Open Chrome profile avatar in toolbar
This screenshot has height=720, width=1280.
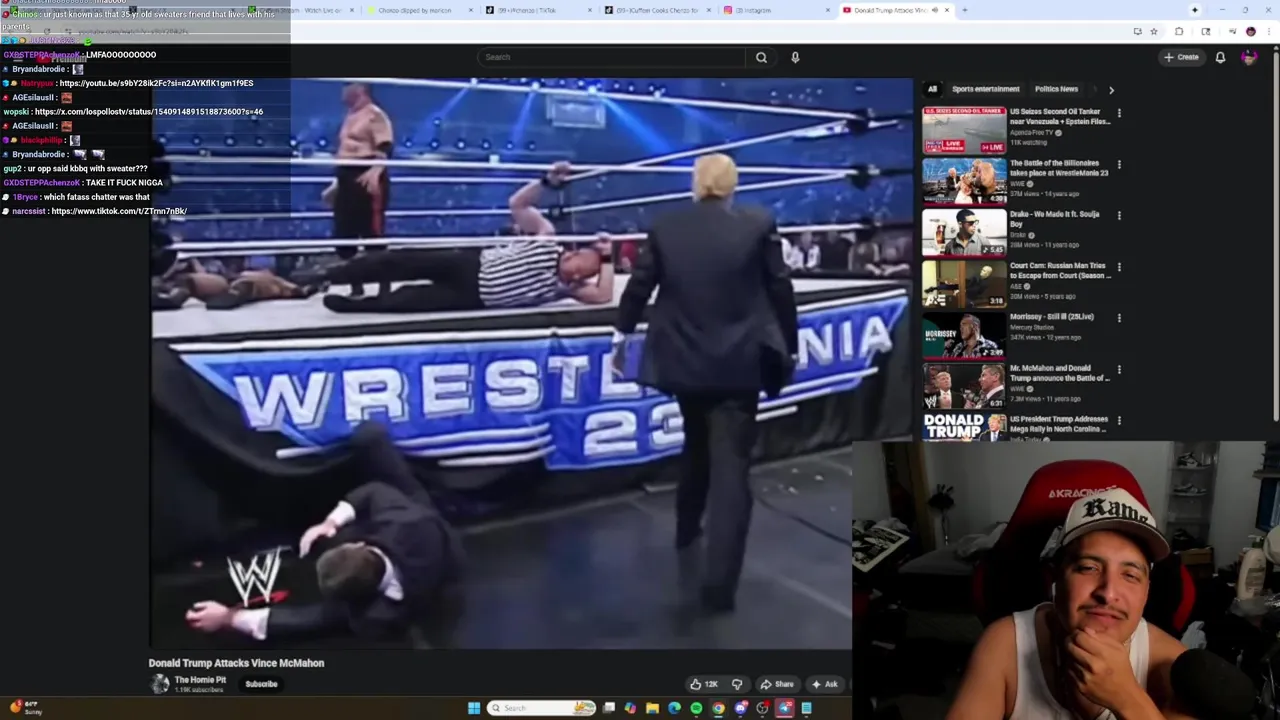pos(1250,32)
